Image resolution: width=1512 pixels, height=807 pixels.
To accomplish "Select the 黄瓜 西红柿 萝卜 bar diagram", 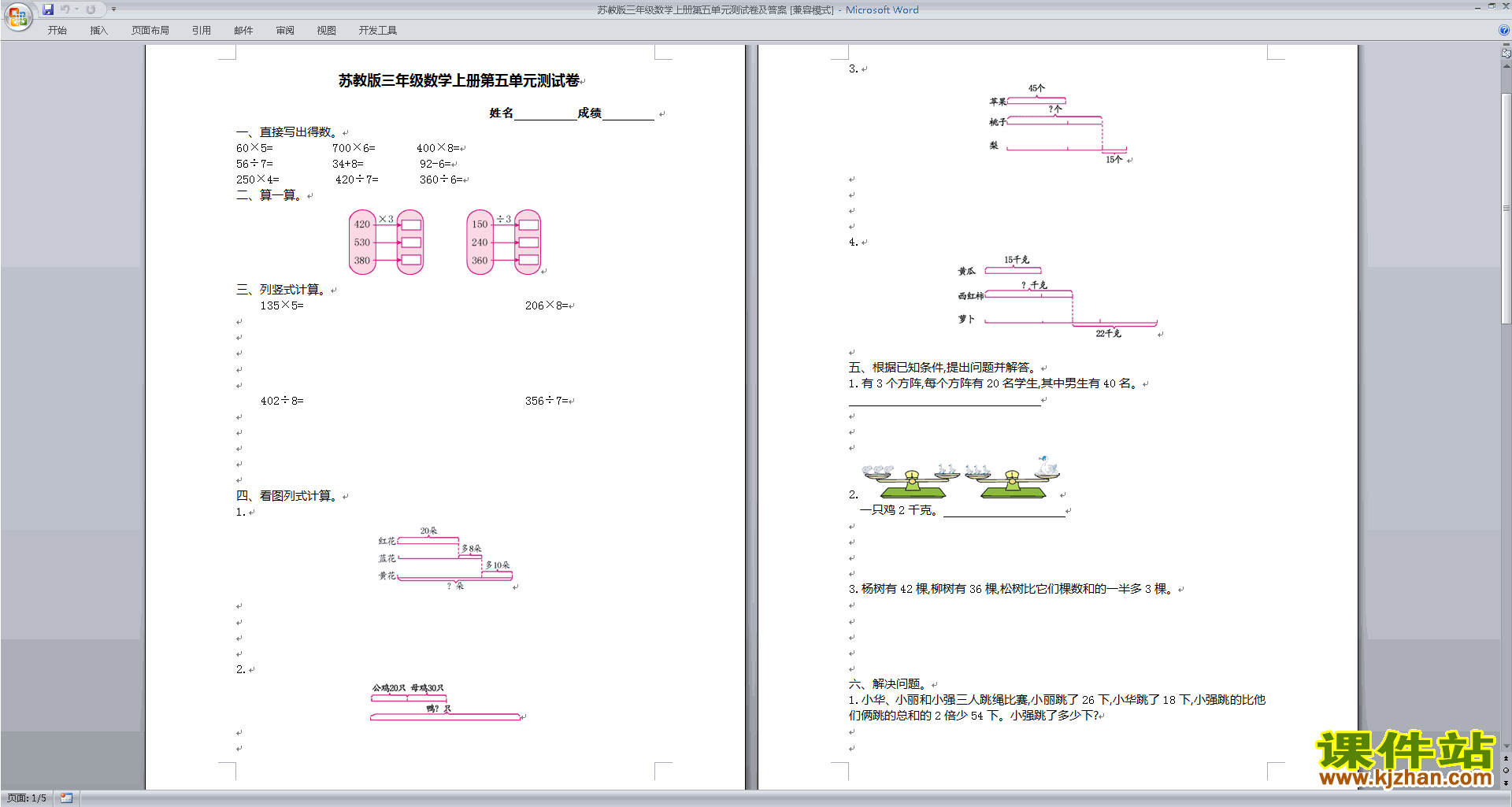I will click(1058, 297).
